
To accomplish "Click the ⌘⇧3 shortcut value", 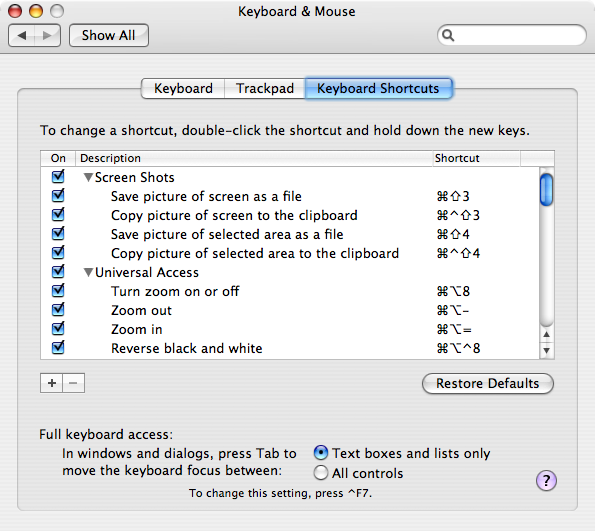I will [x=453, y=197].
